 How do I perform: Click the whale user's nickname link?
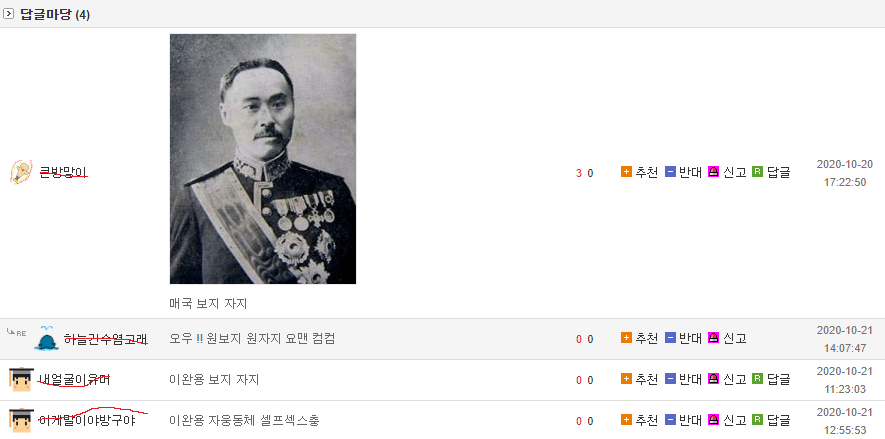[106, 339]
